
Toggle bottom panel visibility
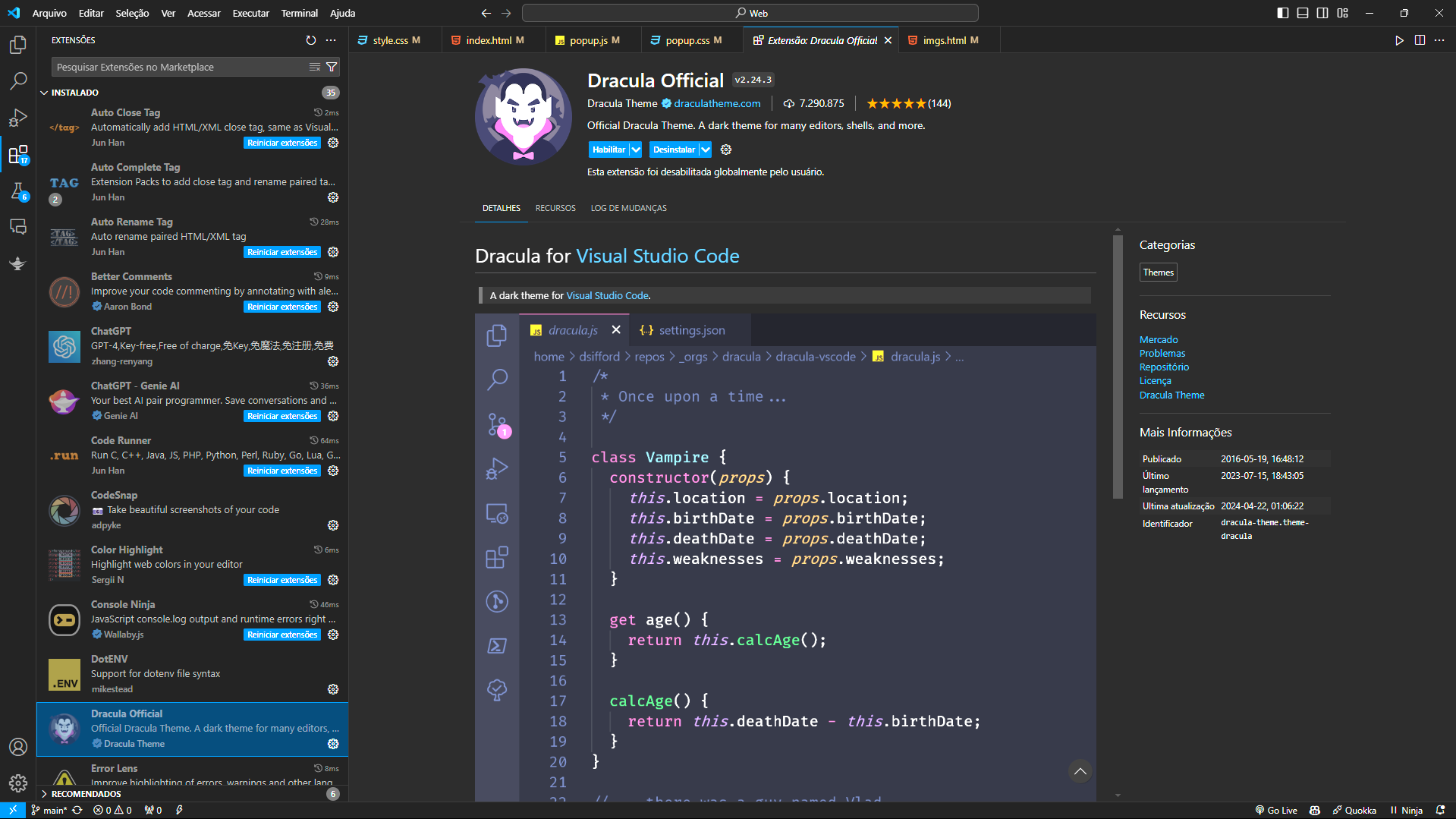click(1303, 13)
